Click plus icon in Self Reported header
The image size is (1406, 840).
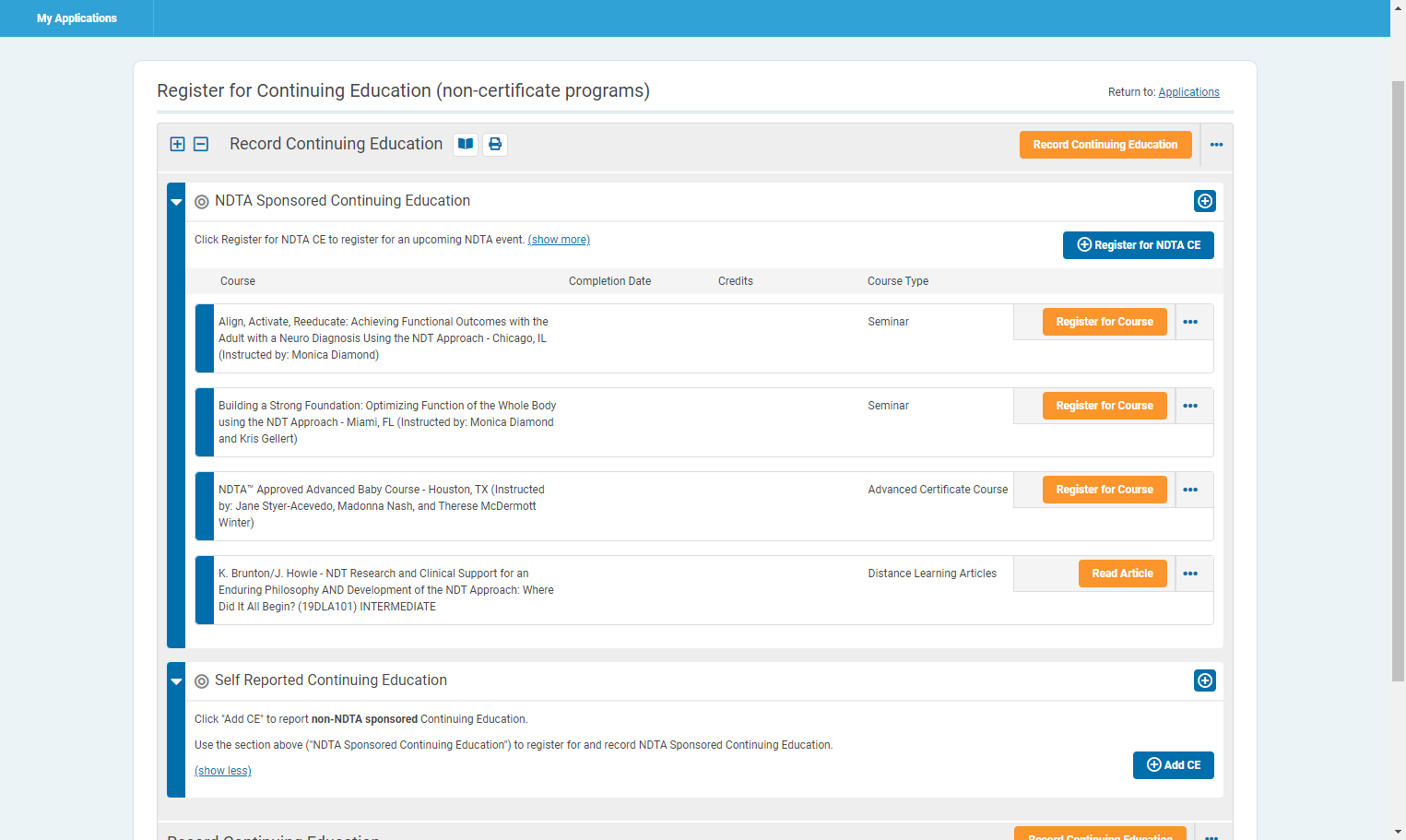click(1205, 680)
